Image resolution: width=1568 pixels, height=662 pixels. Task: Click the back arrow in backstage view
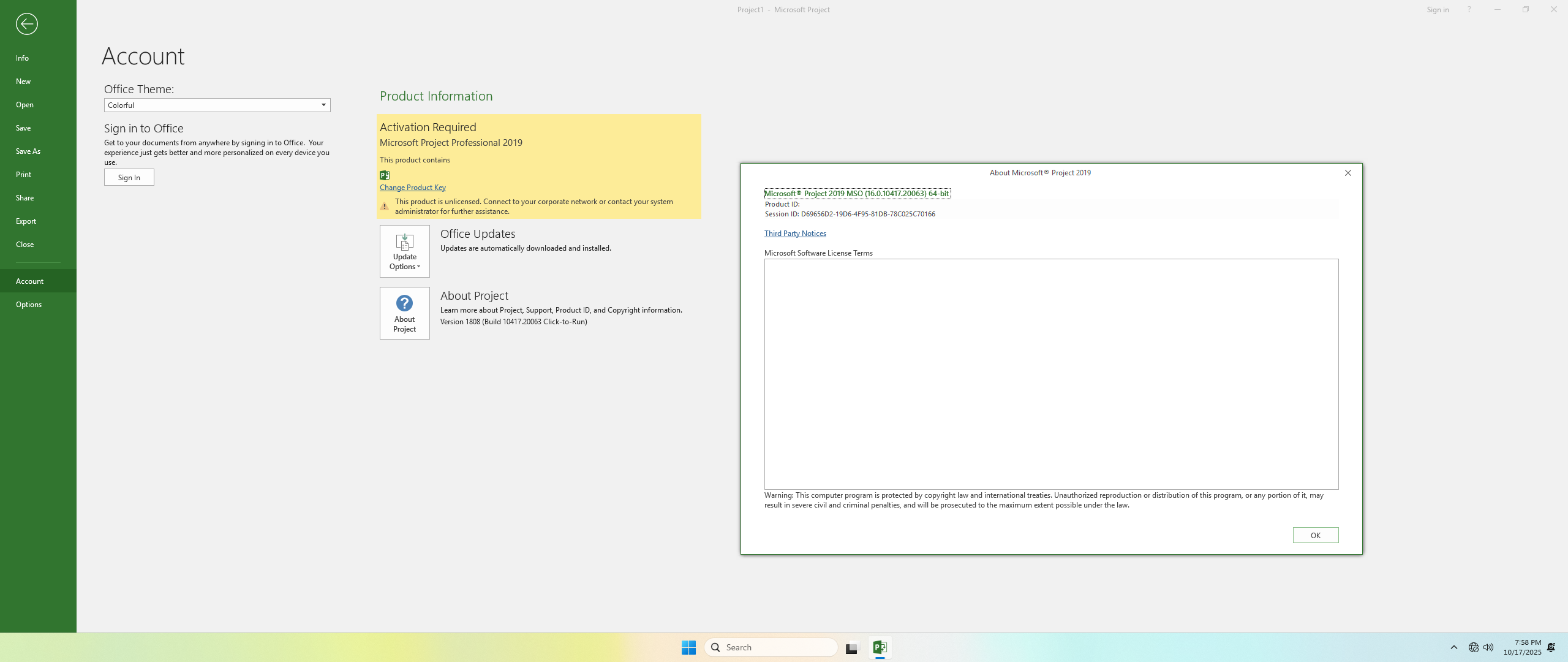pos(26,24)
